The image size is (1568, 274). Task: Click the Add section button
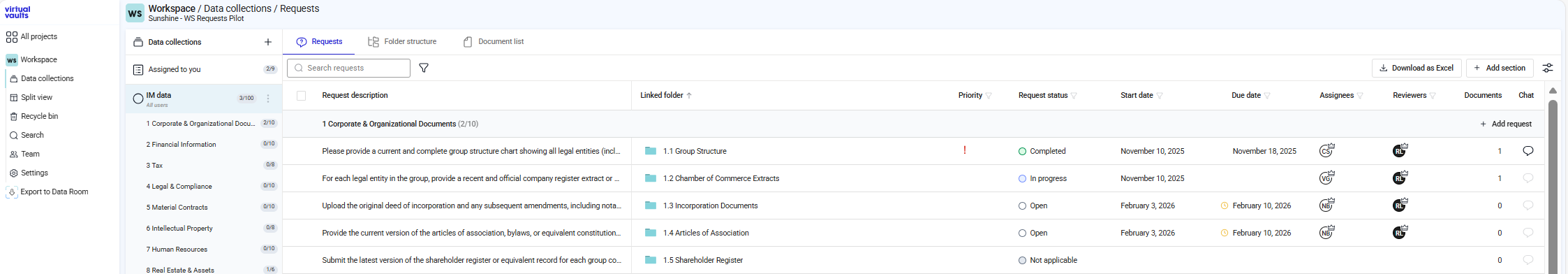(x=1500, y=68)
